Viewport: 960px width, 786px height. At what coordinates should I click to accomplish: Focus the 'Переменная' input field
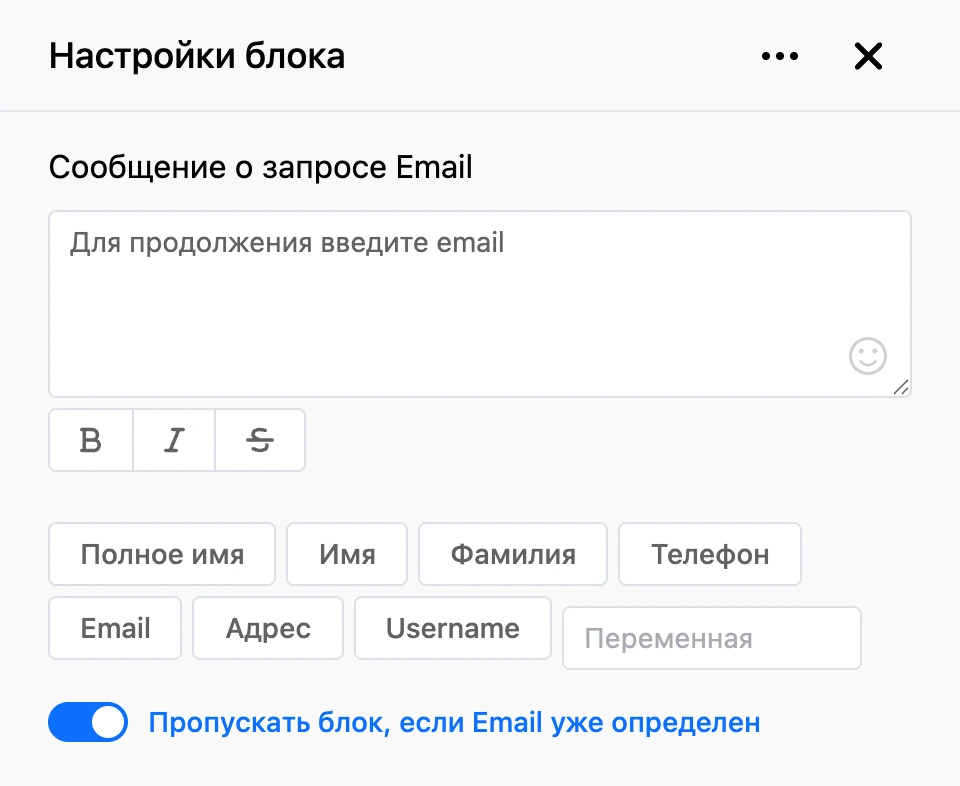coord(712,638)
